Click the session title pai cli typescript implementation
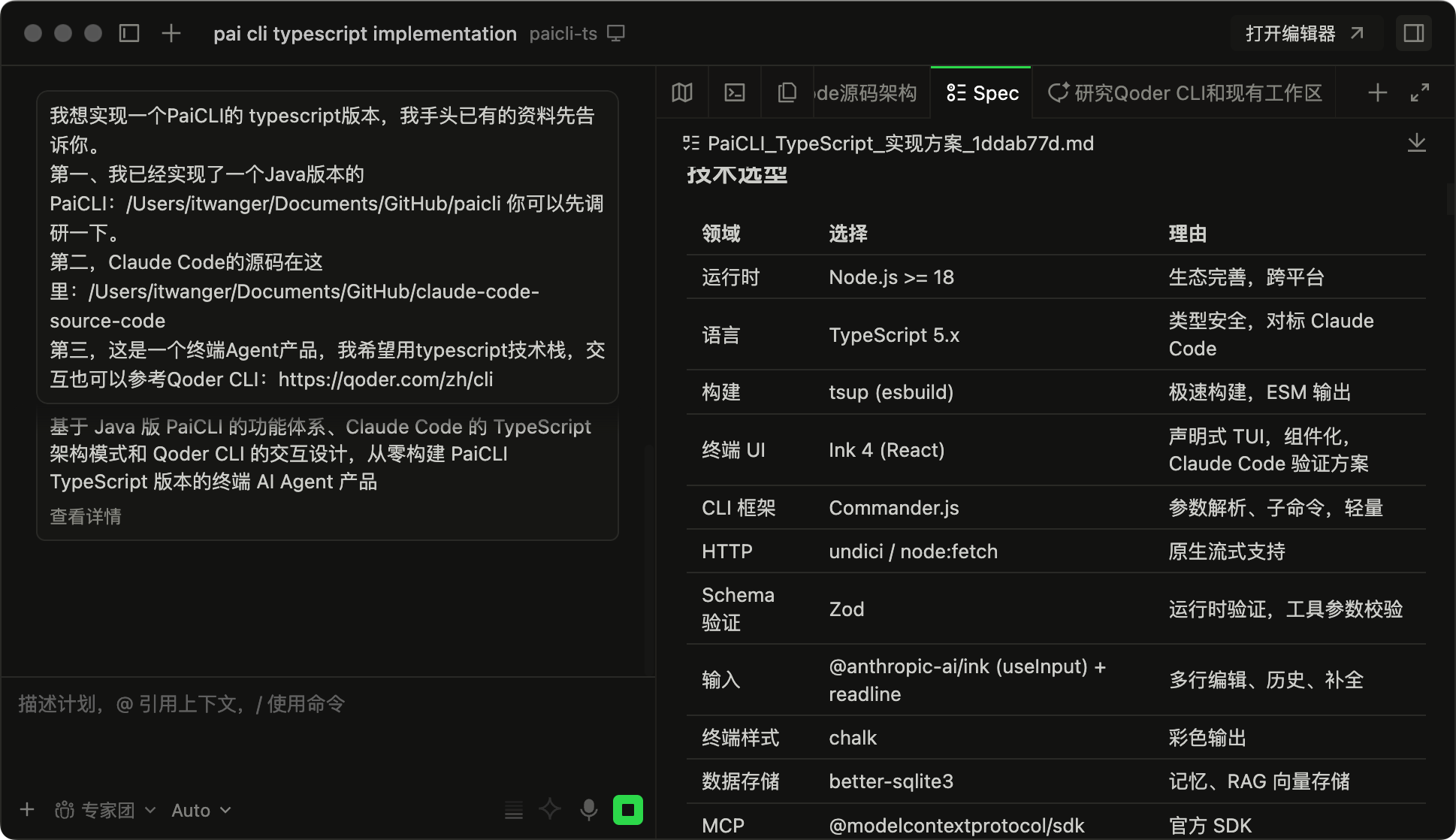 tap(364, 33)
